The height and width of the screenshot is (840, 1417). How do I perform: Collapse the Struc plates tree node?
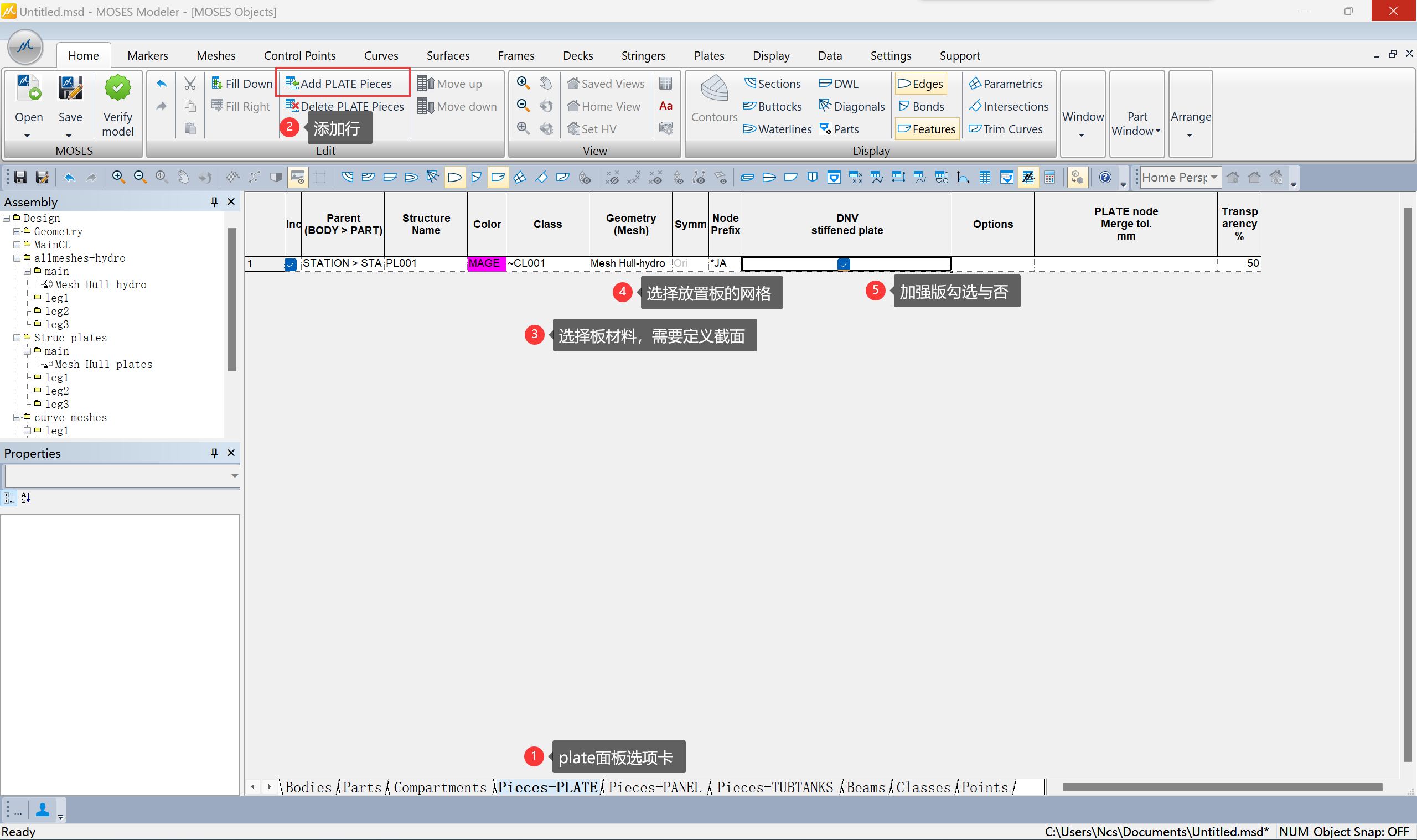pos(17,338)
